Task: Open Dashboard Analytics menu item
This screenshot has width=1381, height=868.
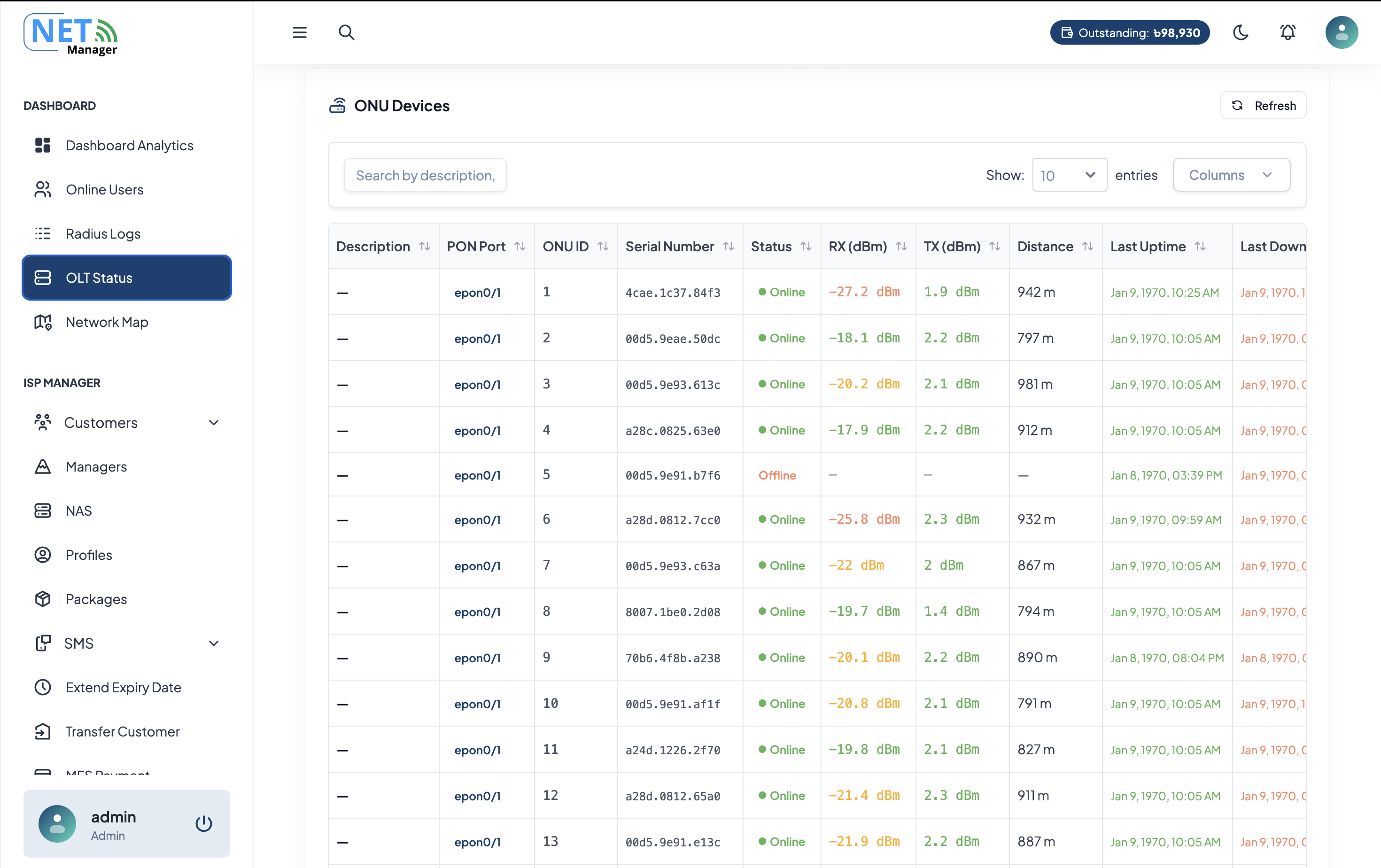Action: 126,146
